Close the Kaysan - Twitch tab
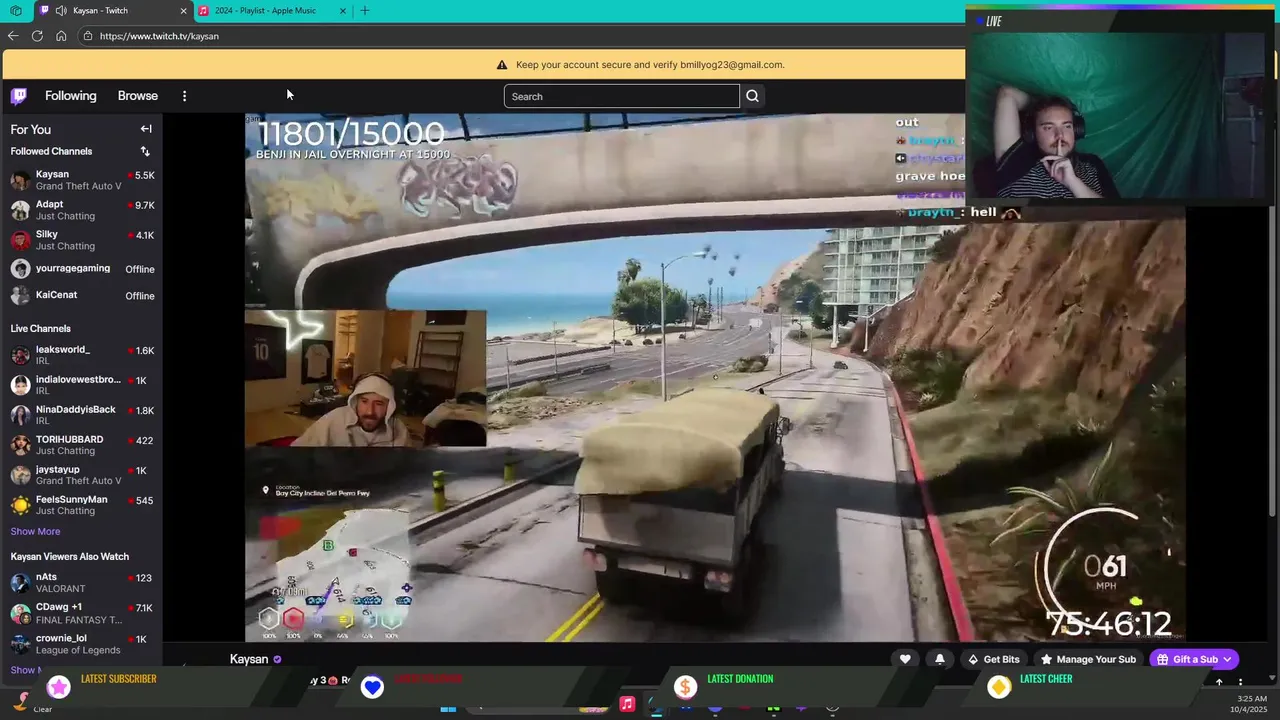Image resolution: width=1280 pixels, height=720 pixels. [183, 11]
